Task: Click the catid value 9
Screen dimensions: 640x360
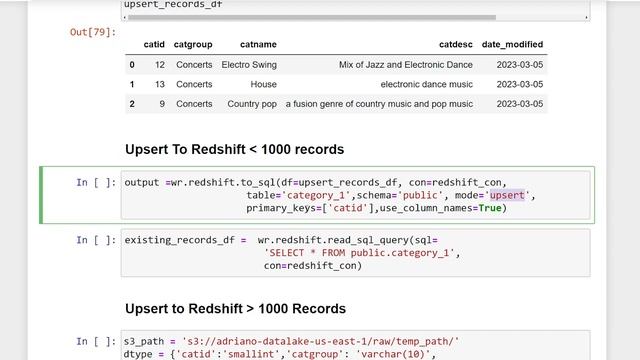Action: (162, 104)
